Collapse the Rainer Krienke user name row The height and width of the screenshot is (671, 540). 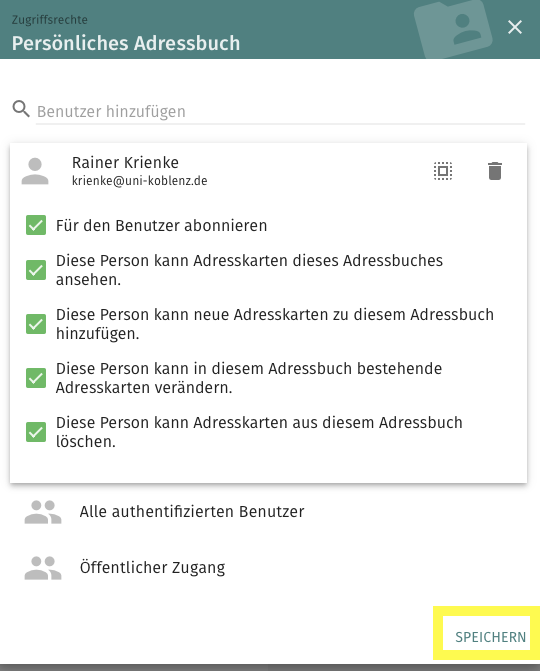point(268,171)
